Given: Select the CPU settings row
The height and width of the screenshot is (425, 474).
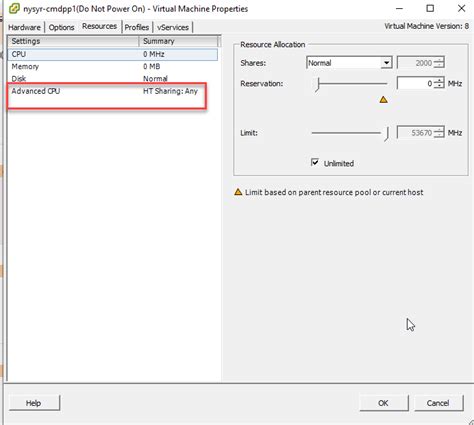Looking at the screenshot, I should 113,54.
